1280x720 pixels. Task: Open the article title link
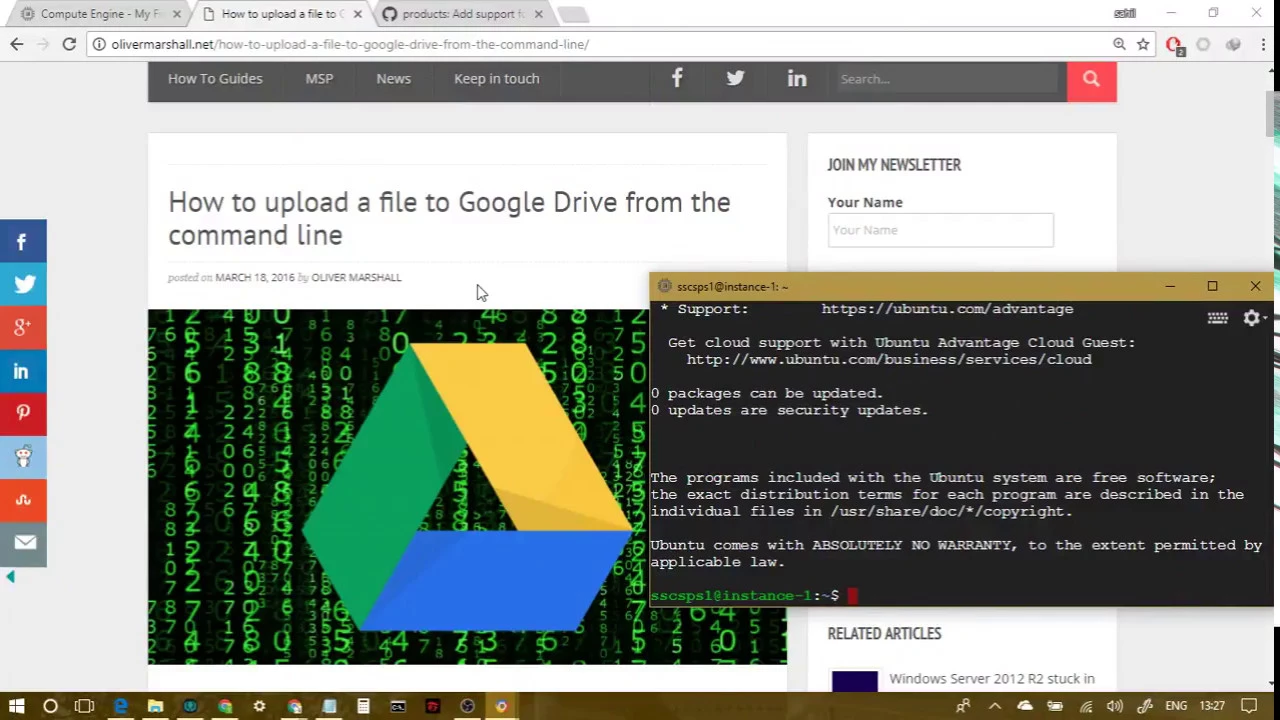449,218
